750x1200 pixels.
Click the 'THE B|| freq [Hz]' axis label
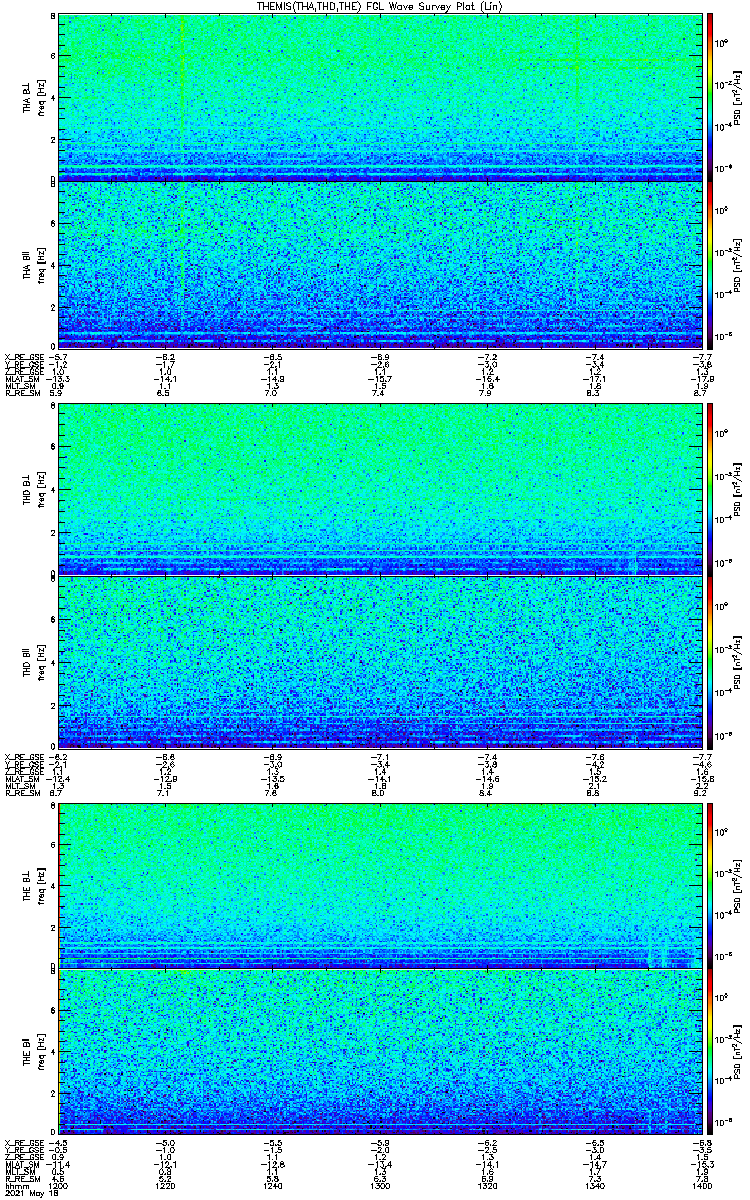pyautogui.click(x=33, y=1052)
